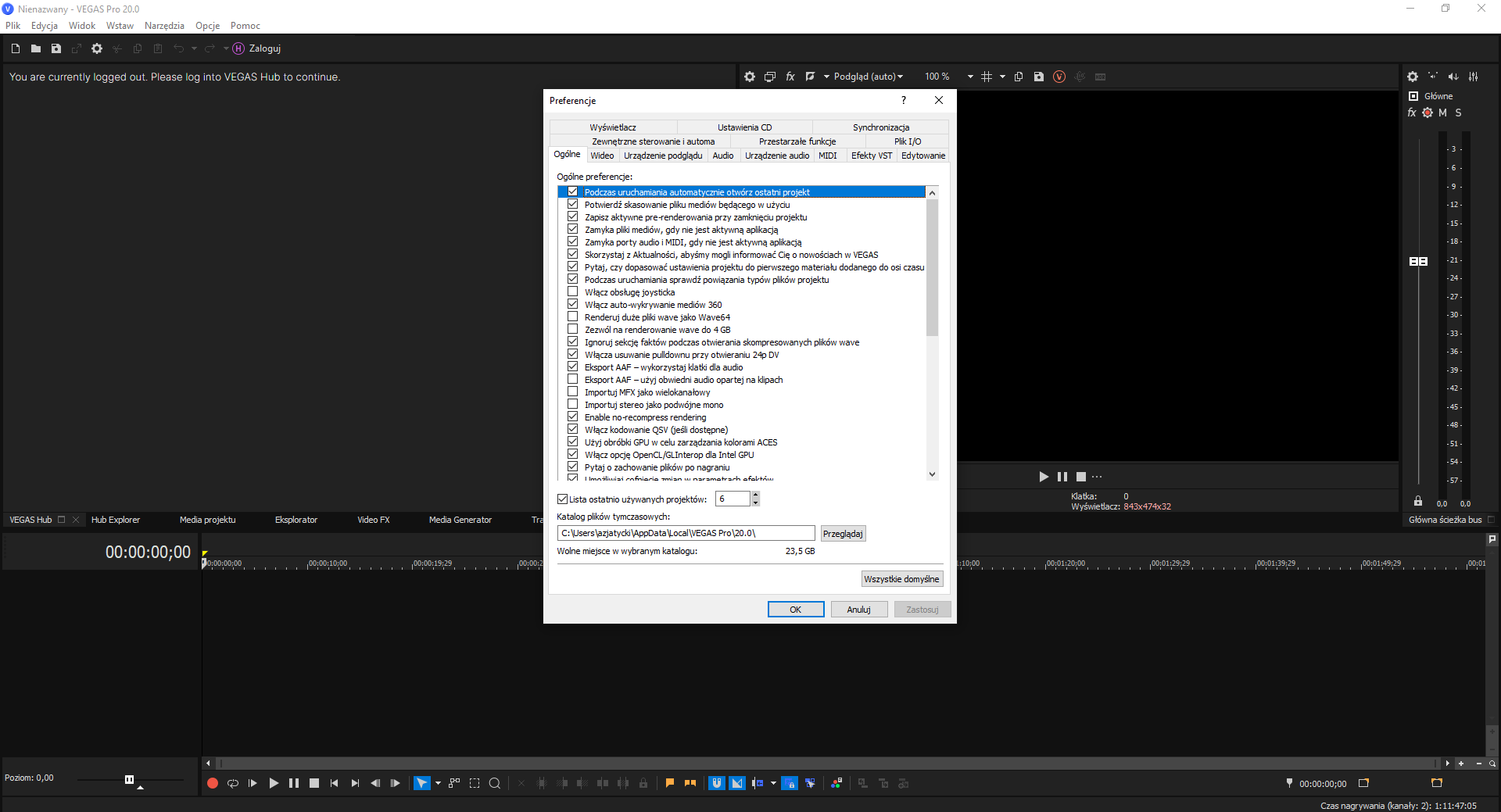
Task: Click downmix output icon in master bus
Action: pyautogui.click(x=1453, y=77)
